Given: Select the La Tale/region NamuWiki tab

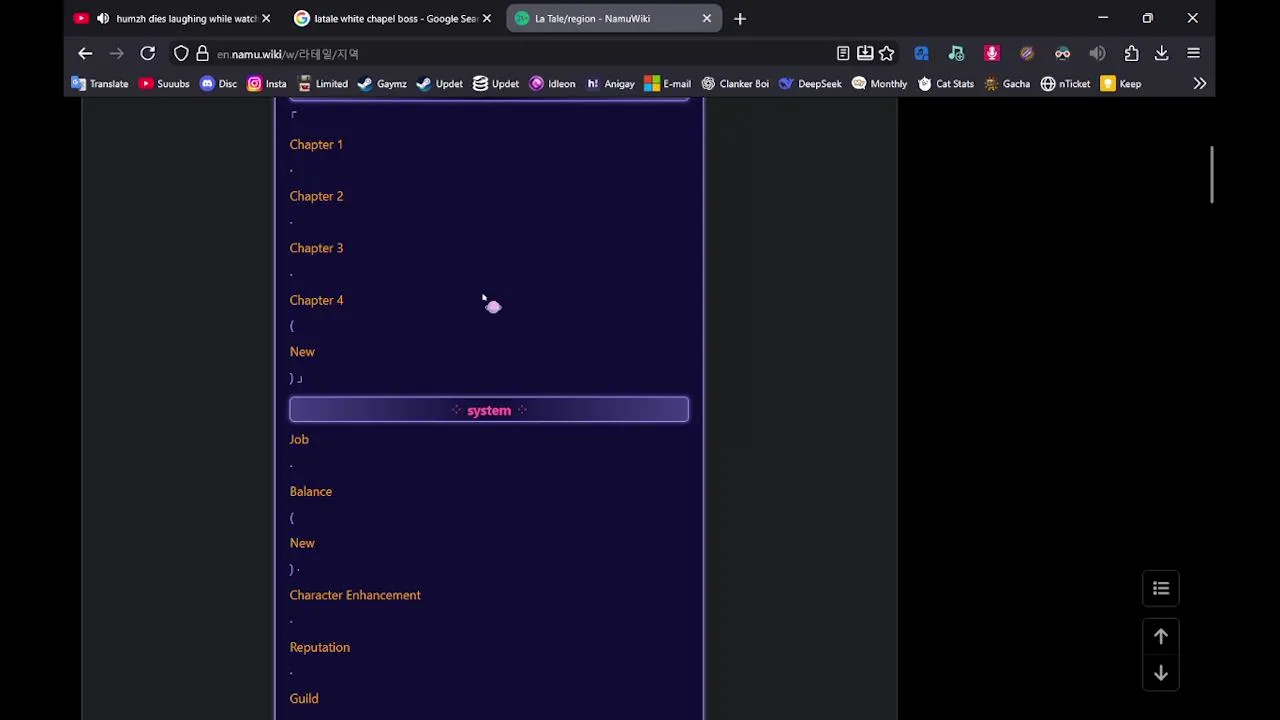Looking at the screenshot, I should 614,18.
